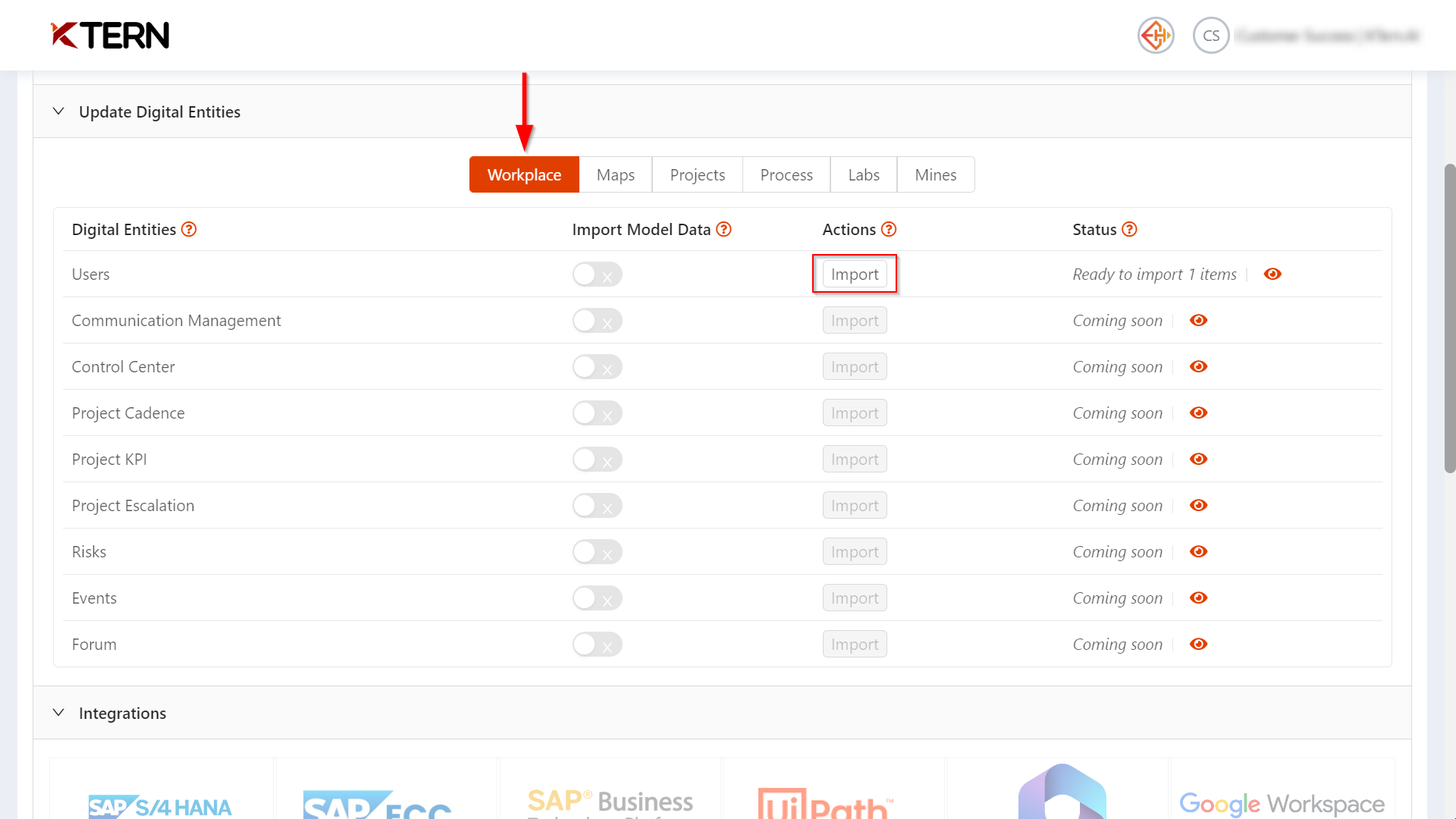Click the help icon next to Status

[x=1129, y=229]
